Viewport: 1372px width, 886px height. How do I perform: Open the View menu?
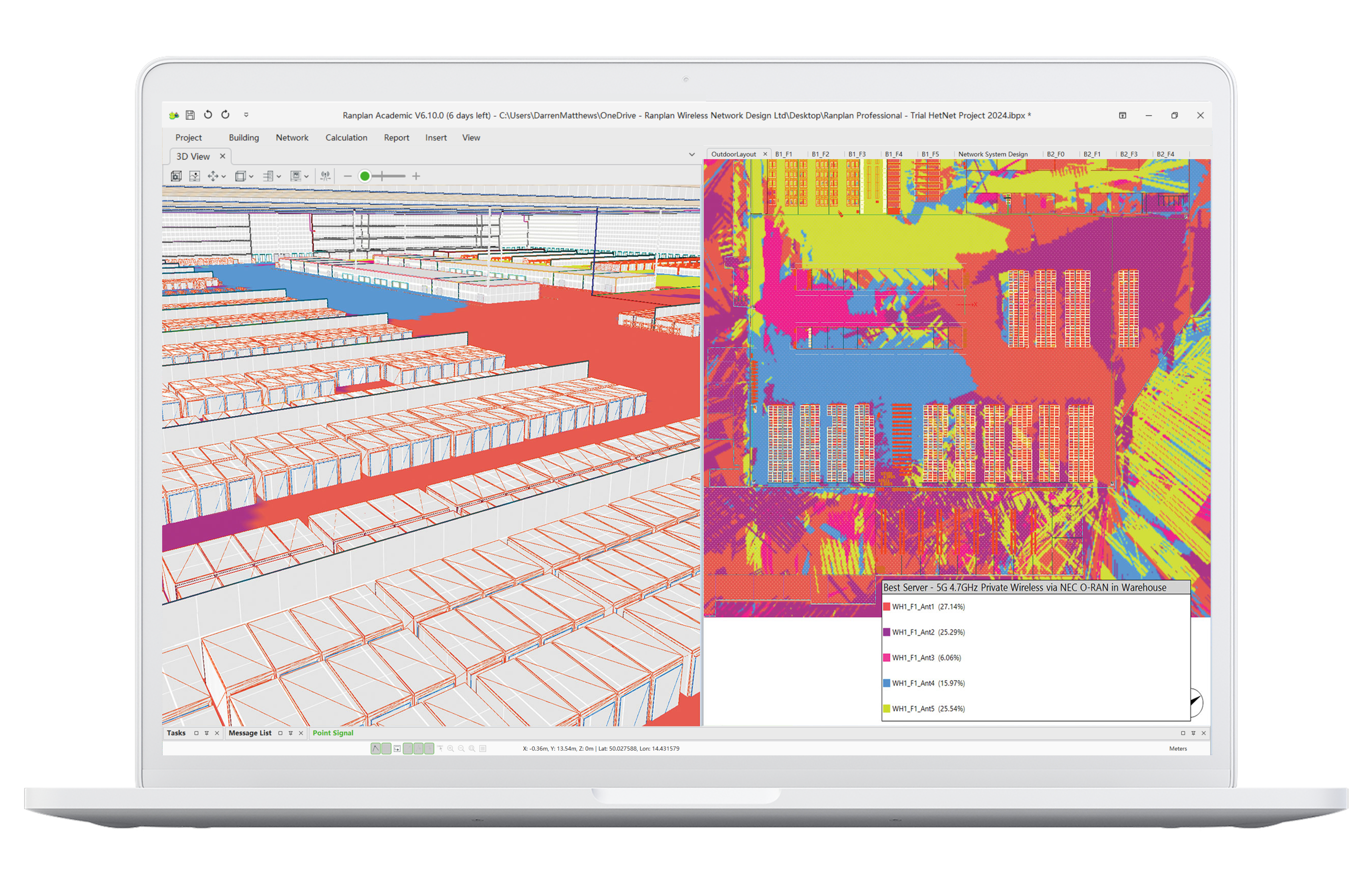[471, 137]
